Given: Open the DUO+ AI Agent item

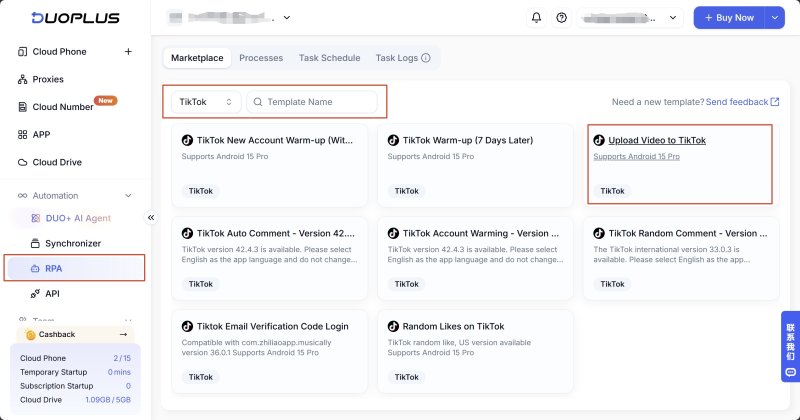Looking at the screenshot, I should [x=71, y=218].
